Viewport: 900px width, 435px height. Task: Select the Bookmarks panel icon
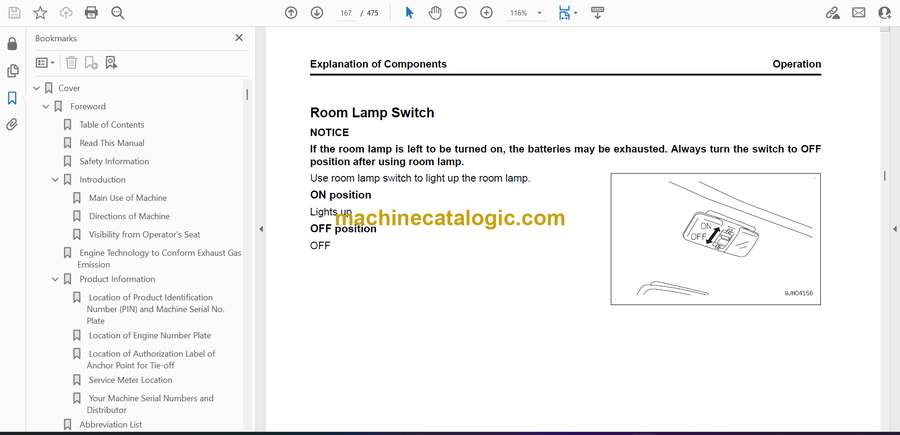pyautogui.click(x=12, y=98)
